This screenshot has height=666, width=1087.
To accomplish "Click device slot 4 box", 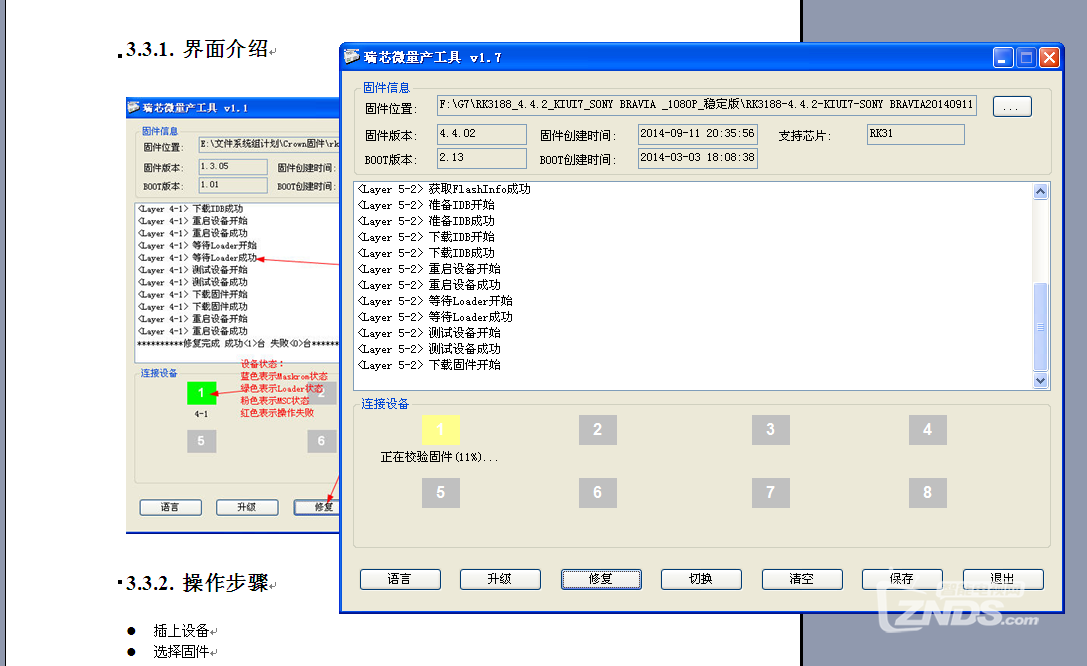I will [x=927, y=430].
